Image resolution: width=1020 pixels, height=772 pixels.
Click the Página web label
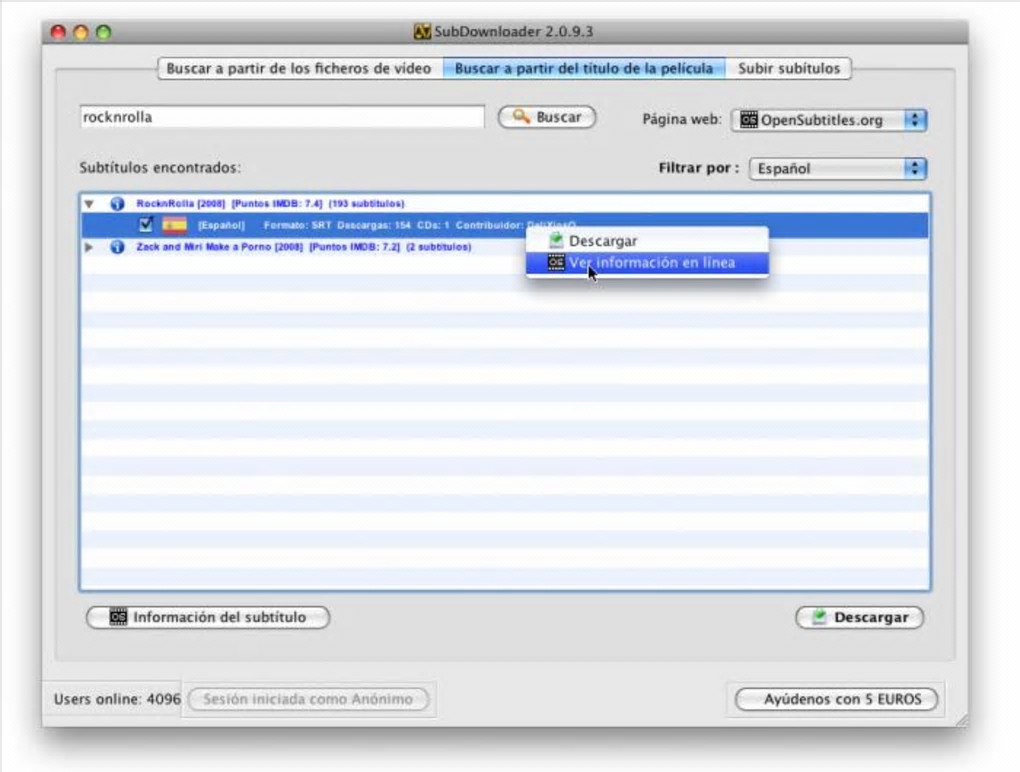click(682, 120)
